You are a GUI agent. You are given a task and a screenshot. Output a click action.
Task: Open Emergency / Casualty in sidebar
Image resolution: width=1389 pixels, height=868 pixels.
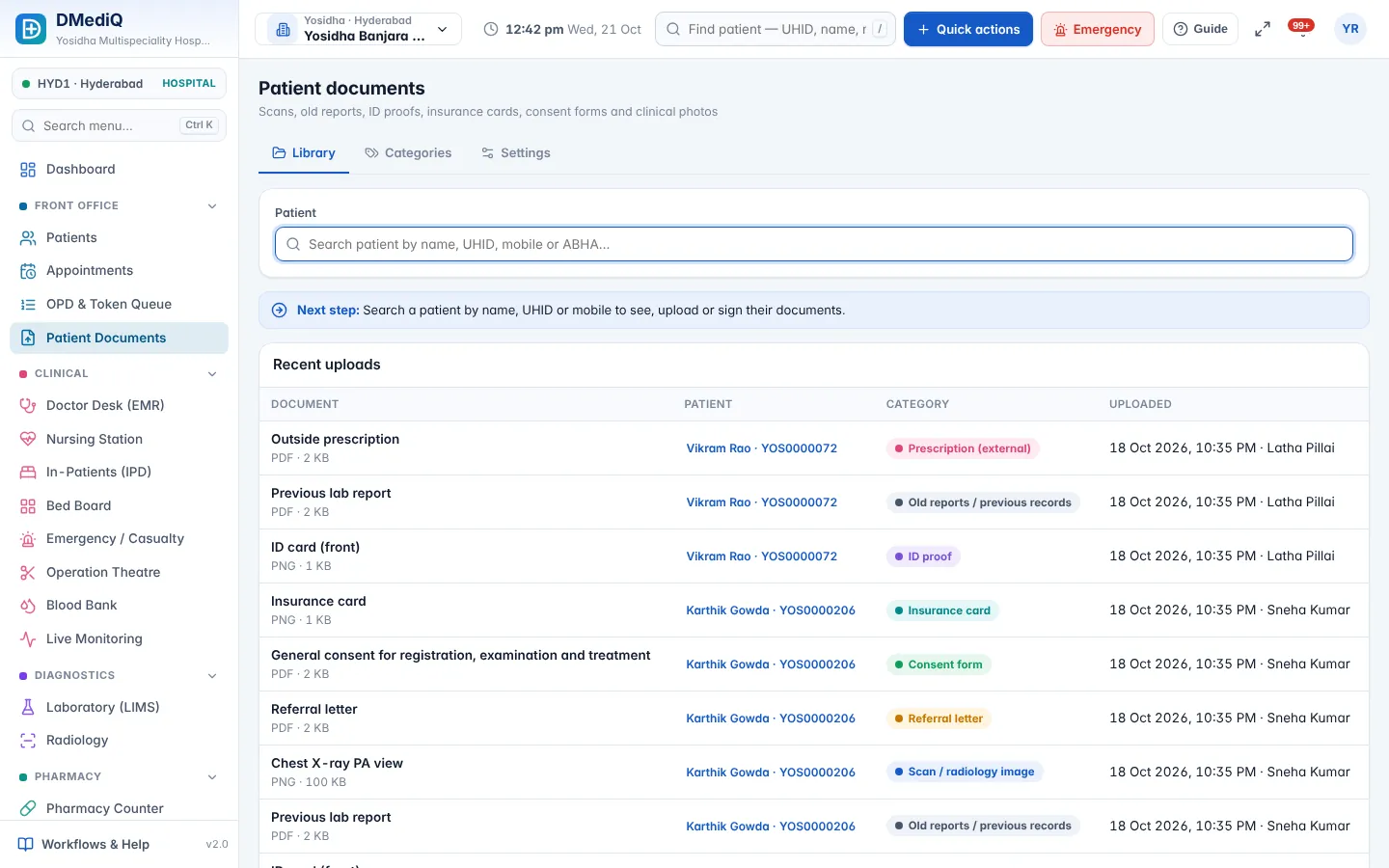tap(119, 538)
